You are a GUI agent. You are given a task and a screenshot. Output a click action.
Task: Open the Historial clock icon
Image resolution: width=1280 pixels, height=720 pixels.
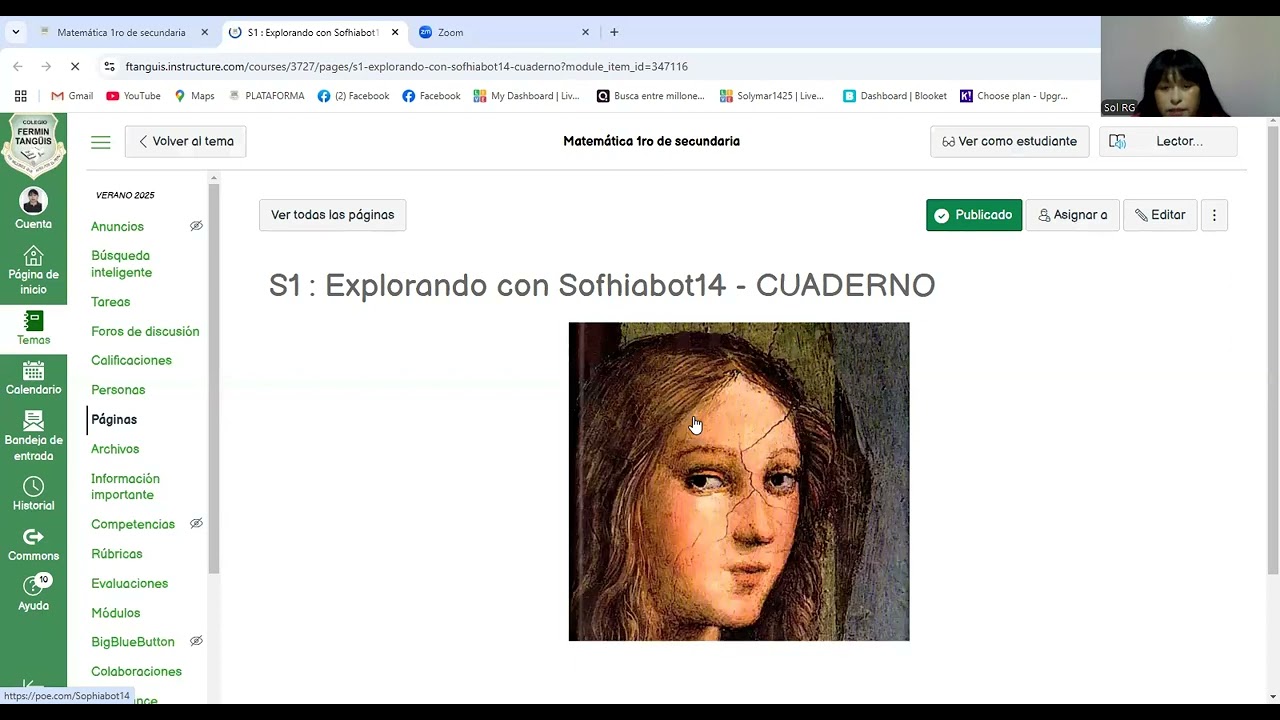[x=33, y=486]
